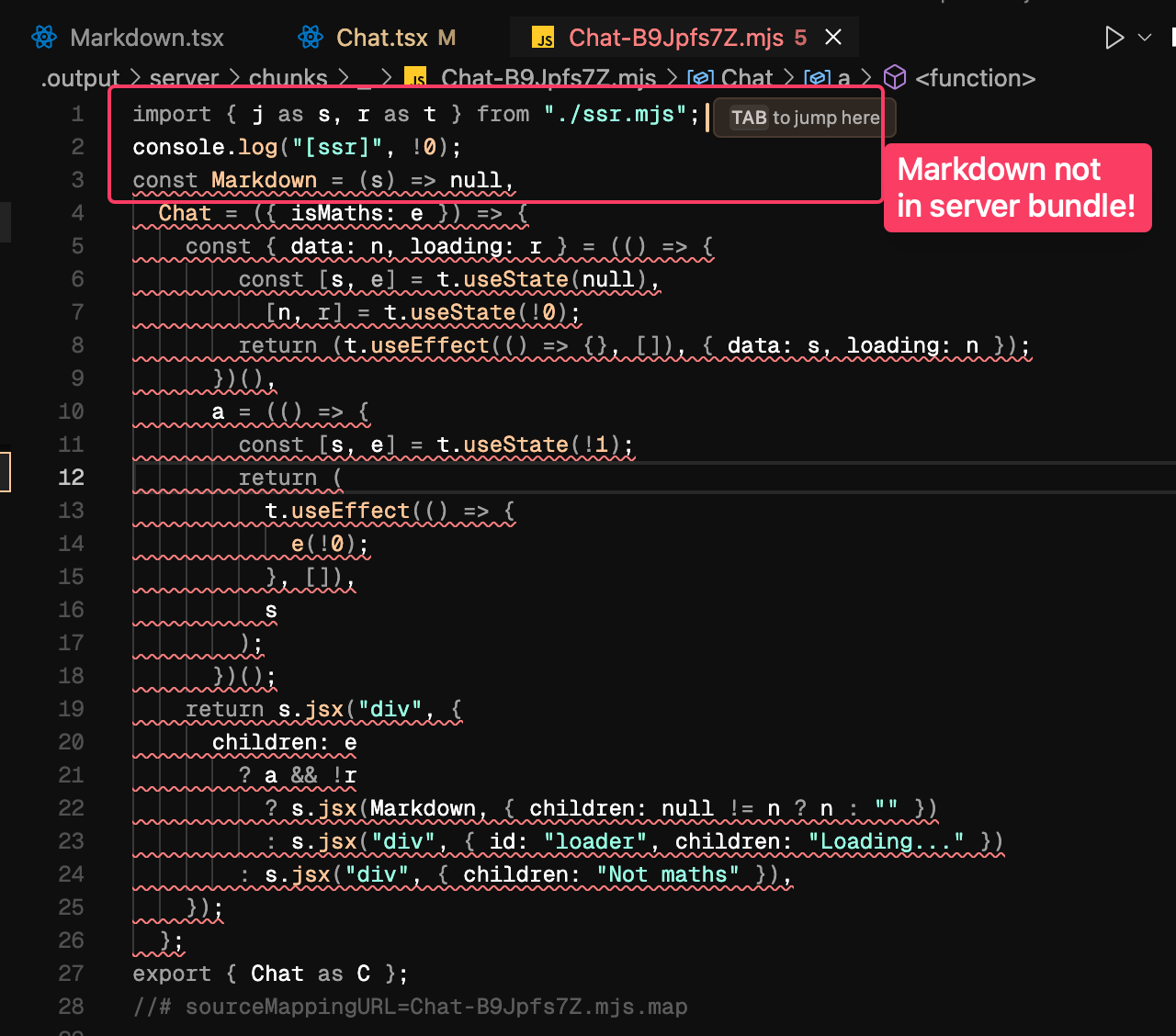
Task: Click the sourceMappingURL comment on line 28
Action: (410, 1007)
